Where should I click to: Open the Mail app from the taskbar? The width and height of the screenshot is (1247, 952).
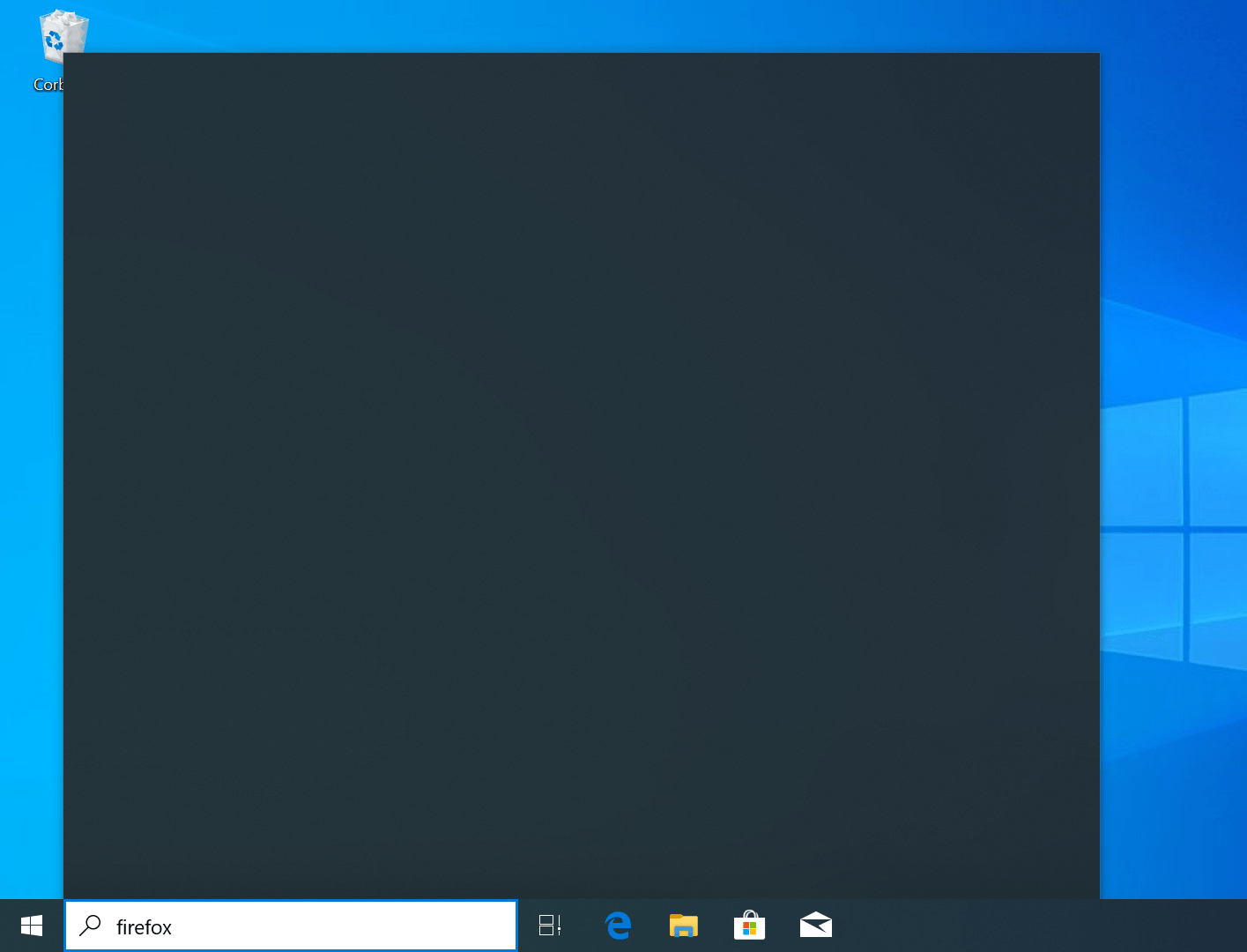click(x=815, y=926)
